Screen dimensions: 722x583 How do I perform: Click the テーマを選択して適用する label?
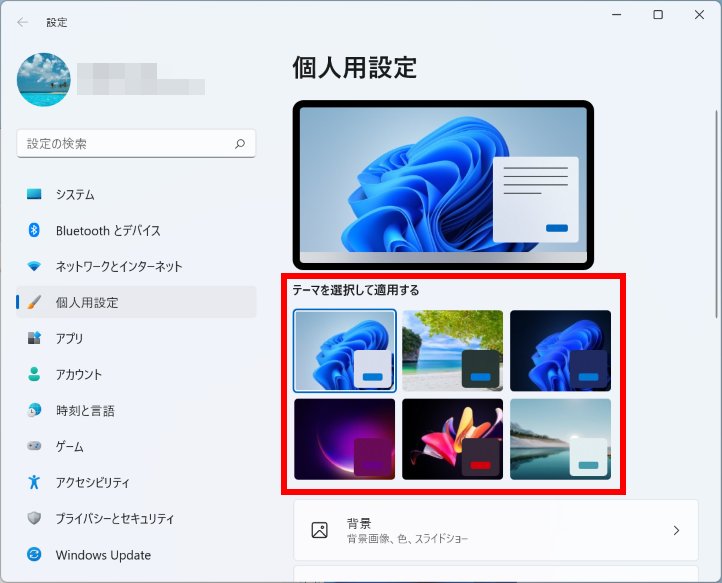click(x=356, y=290)
